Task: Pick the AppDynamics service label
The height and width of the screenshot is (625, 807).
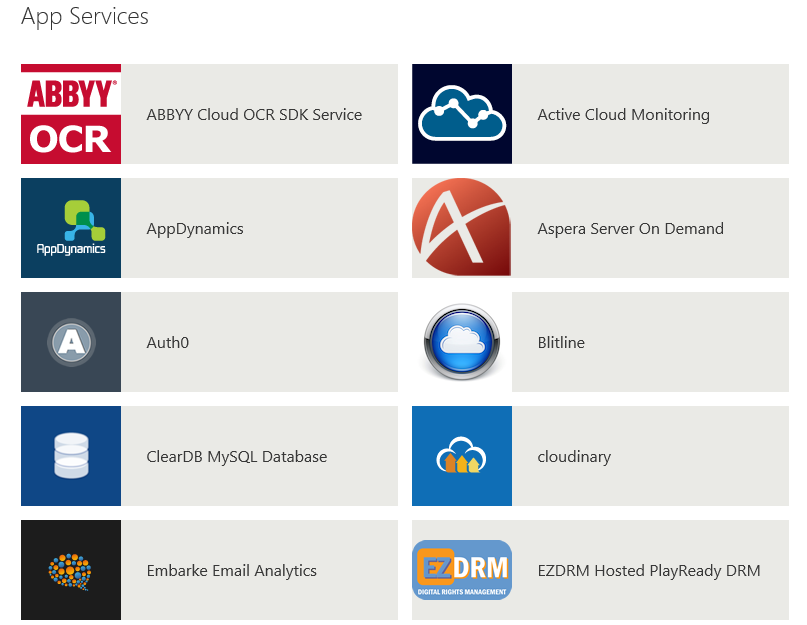Action: pos(195,229)
